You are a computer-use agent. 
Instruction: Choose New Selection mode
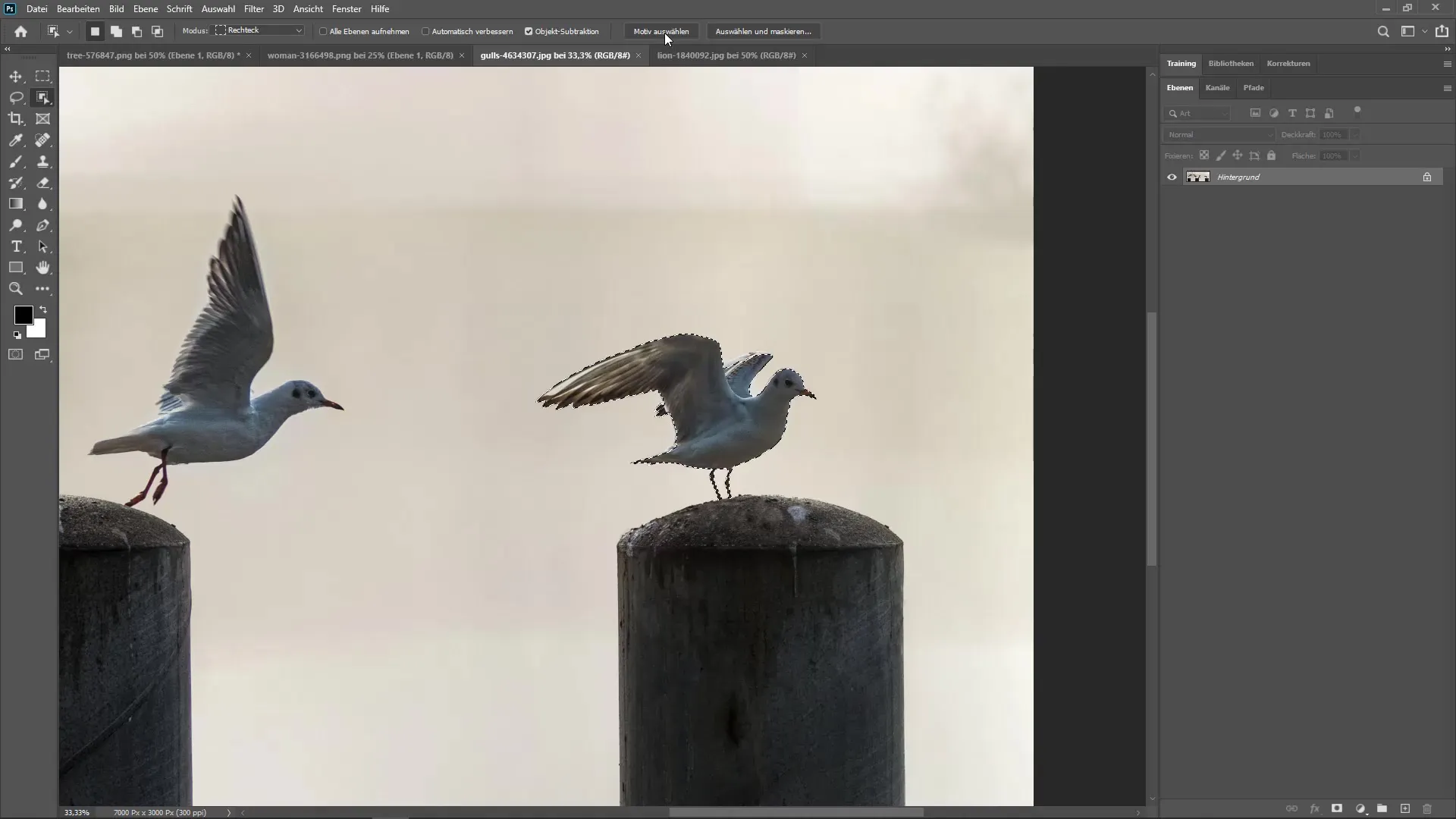95,31
